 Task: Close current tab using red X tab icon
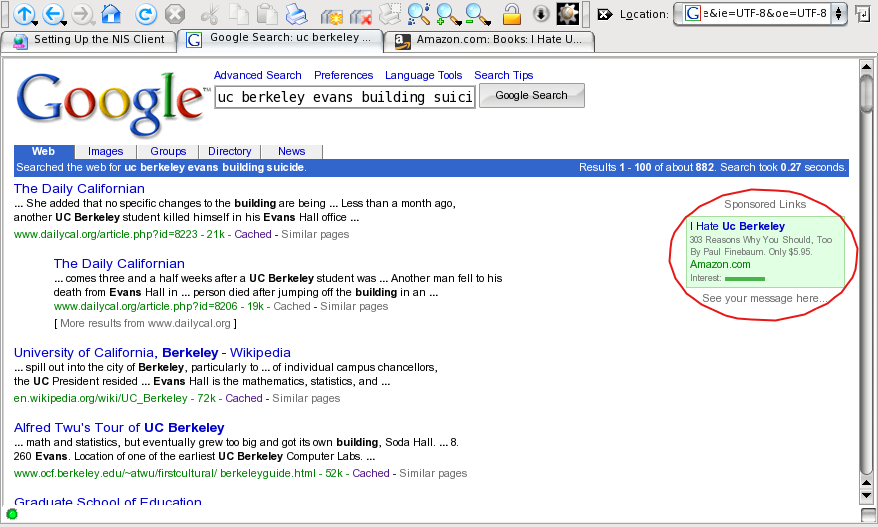pyautogui.click(x=361, y=15)
